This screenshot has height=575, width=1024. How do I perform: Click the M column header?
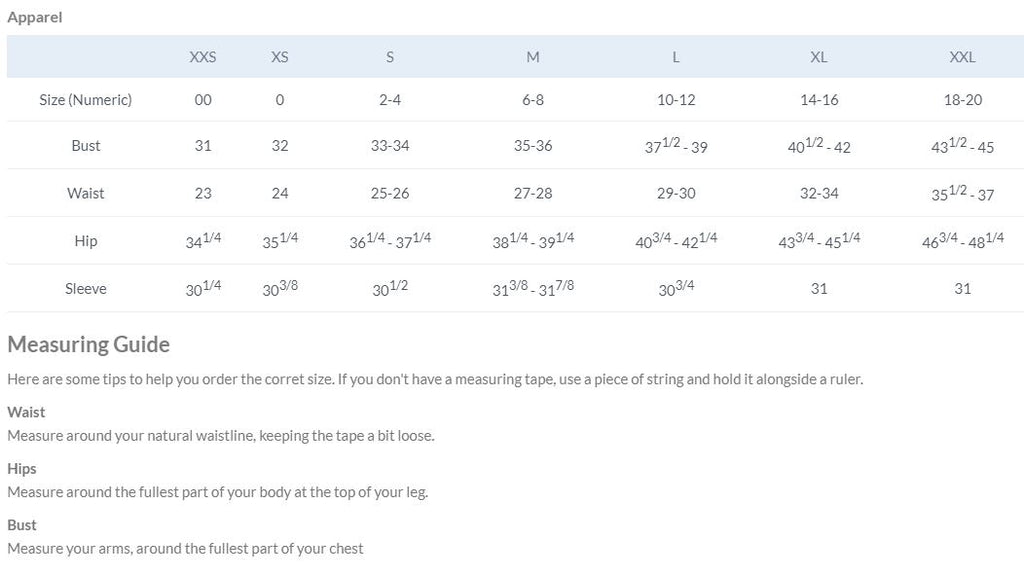(x=533, y=57)
